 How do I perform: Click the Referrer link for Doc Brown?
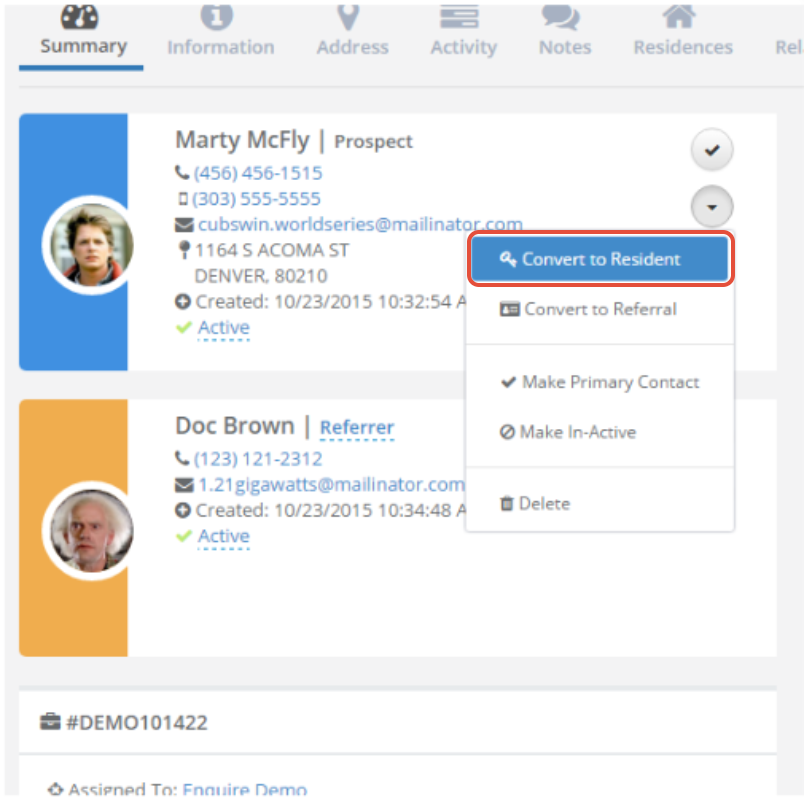coord(357,428)
